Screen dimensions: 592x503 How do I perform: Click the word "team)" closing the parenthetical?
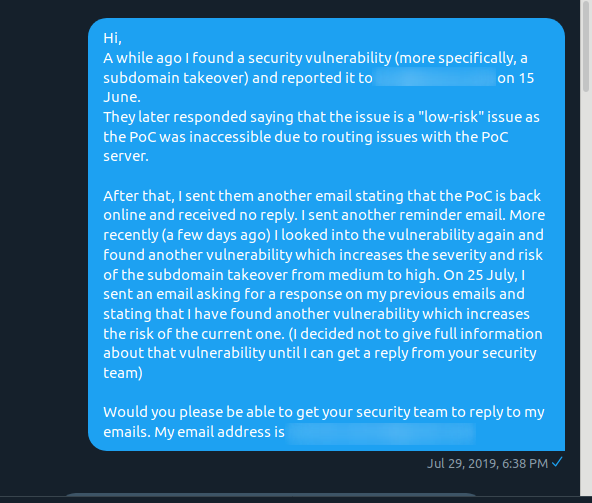[123, 373]
